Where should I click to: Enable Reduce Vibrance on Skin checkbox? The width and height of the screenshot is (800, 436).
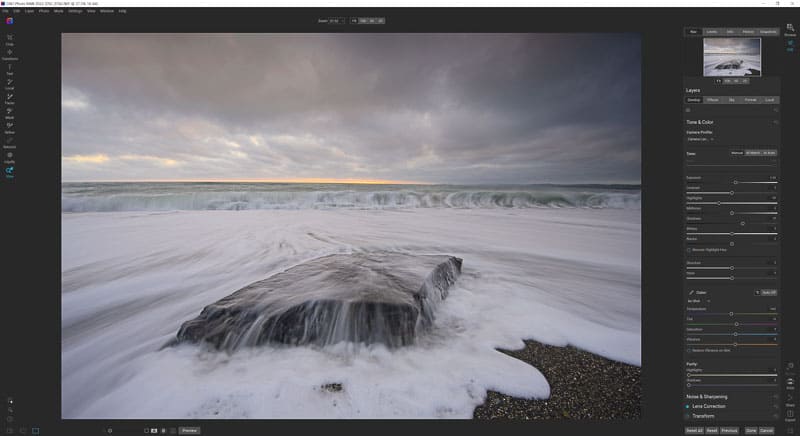689,351
